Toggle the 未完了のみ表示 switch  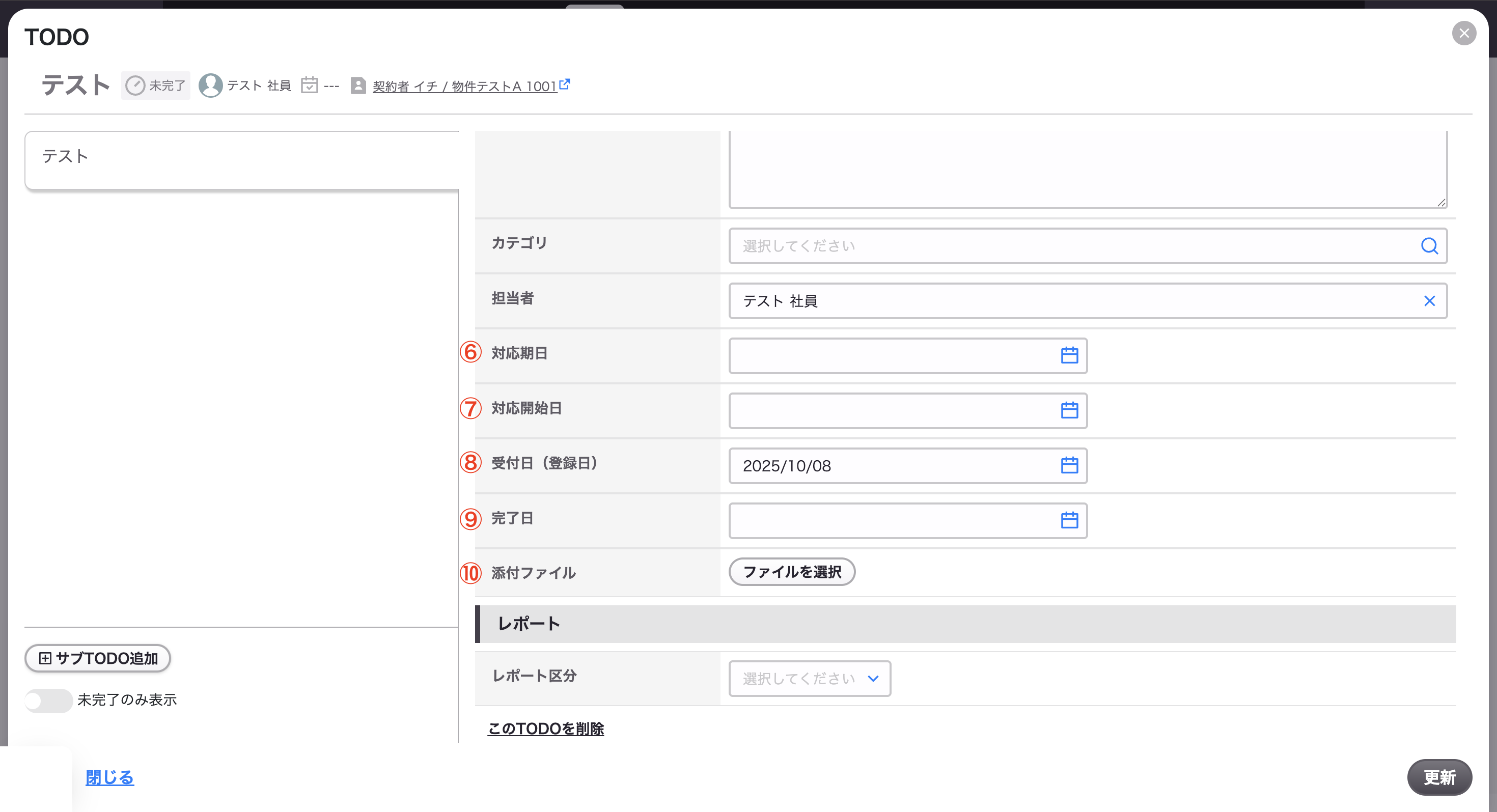tap(49, 701)
